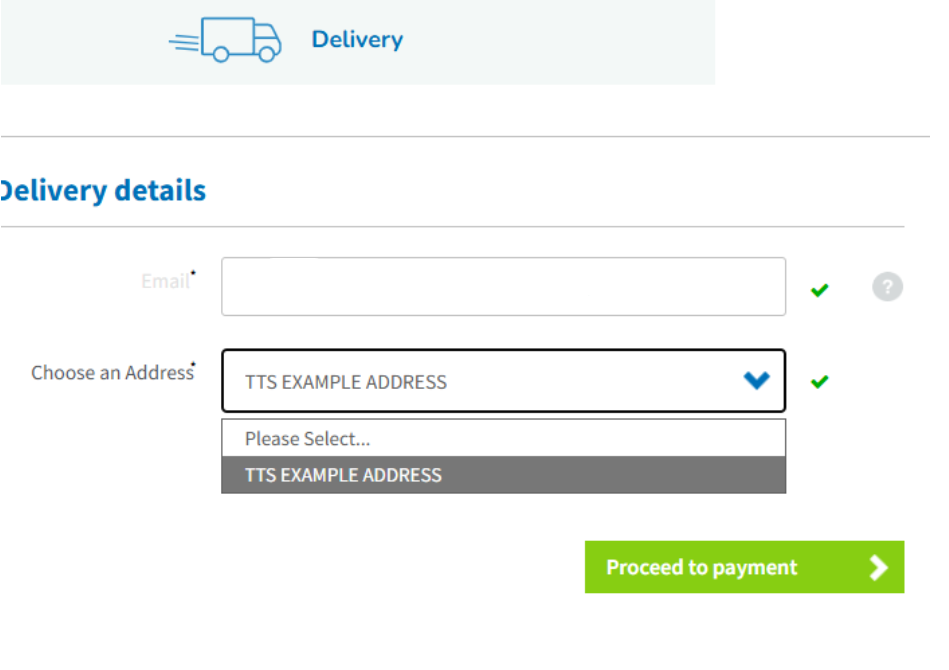Open the Choose an Address combo box
Viewport: 949px width, 670px height.
pyautogui.click(x=480, y=382)
